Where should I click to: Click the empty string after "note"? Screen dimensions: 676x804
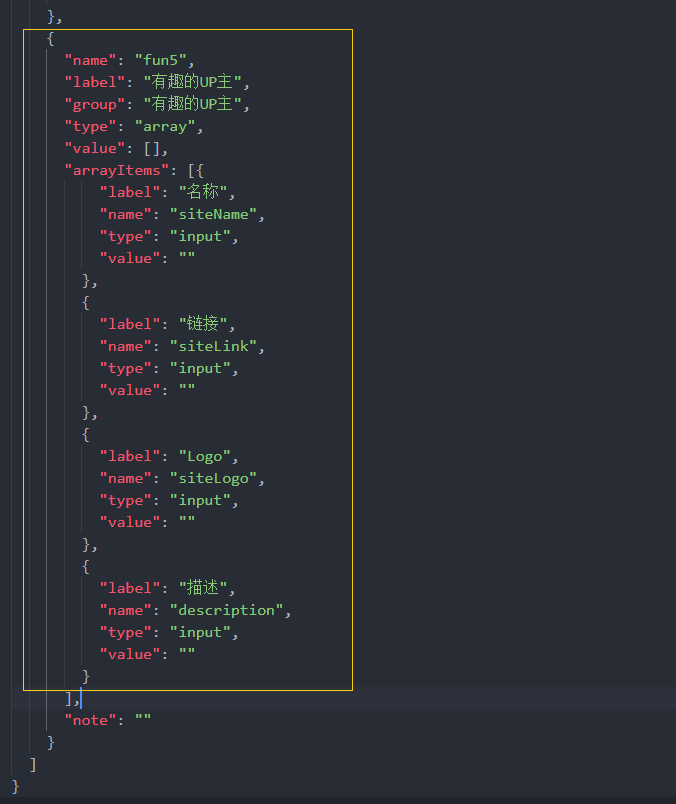click(143, 720)
